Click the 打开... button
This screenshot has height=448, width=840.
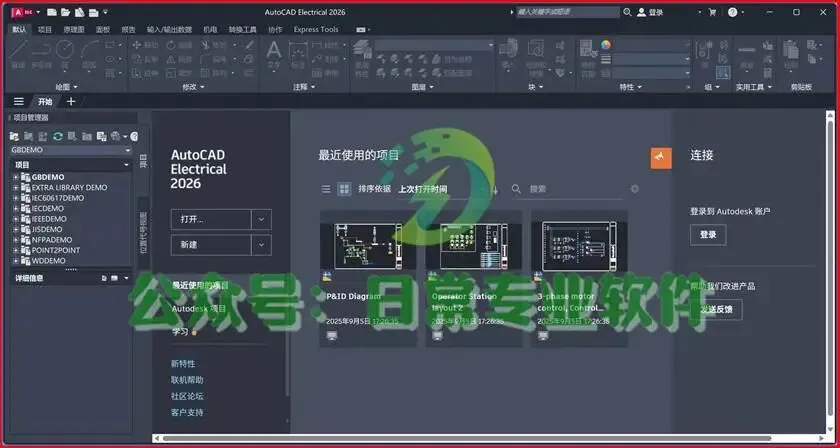tap(211, 219)
